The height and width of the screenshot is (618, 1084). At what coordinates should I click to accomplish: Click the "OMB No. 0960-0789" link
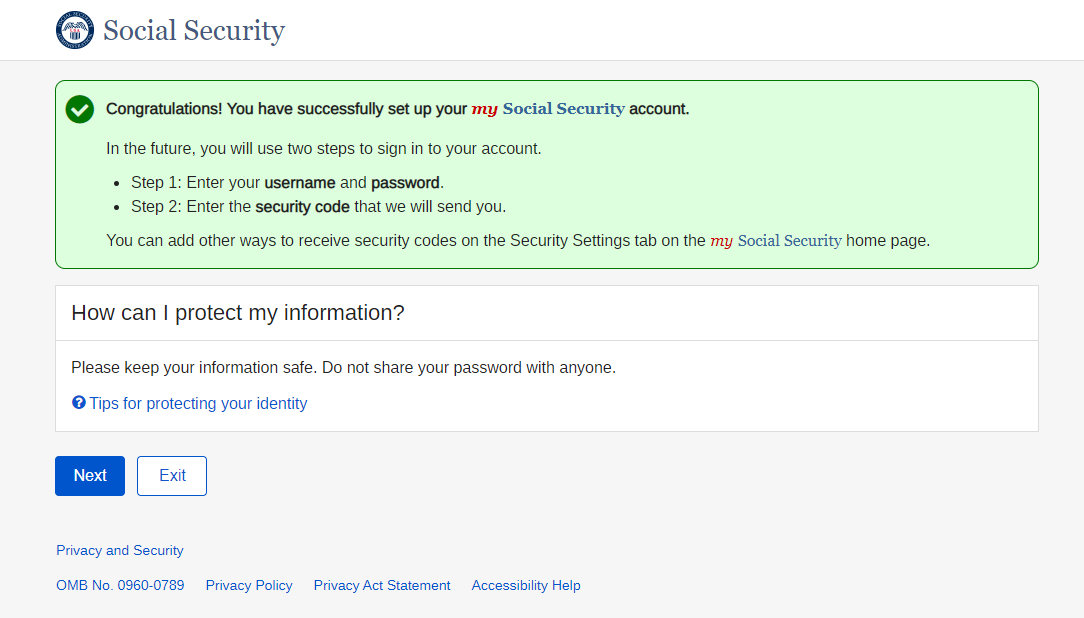[120, 586]
